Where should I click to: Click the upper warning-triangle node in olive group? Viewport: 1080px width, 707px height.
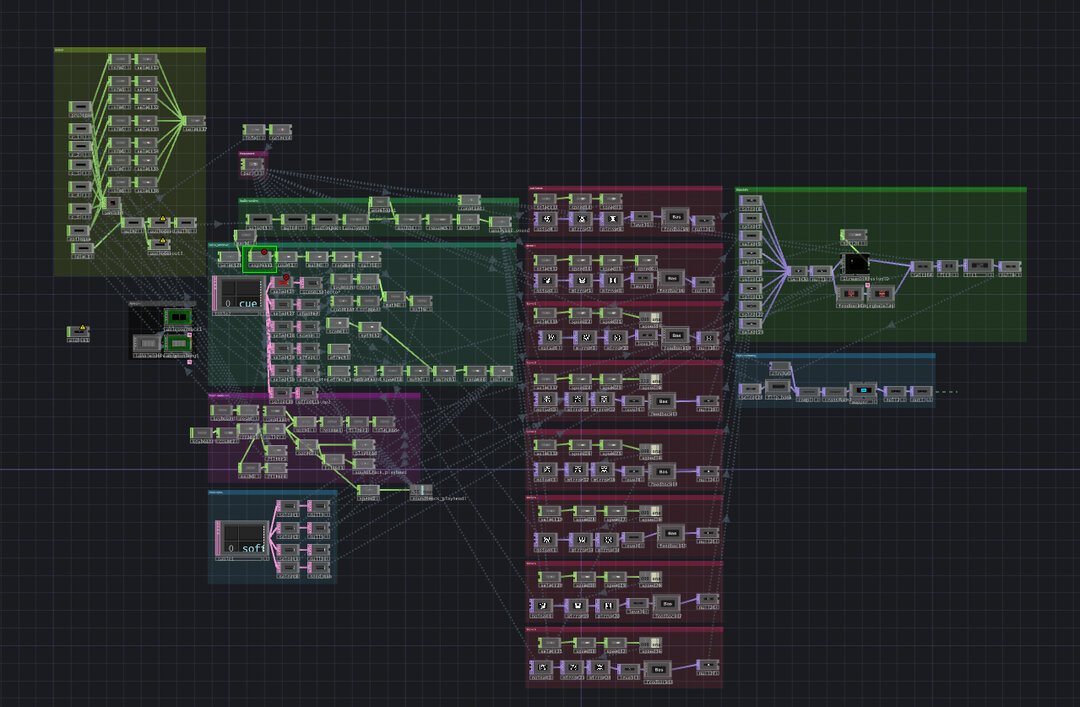click(158, 222)
